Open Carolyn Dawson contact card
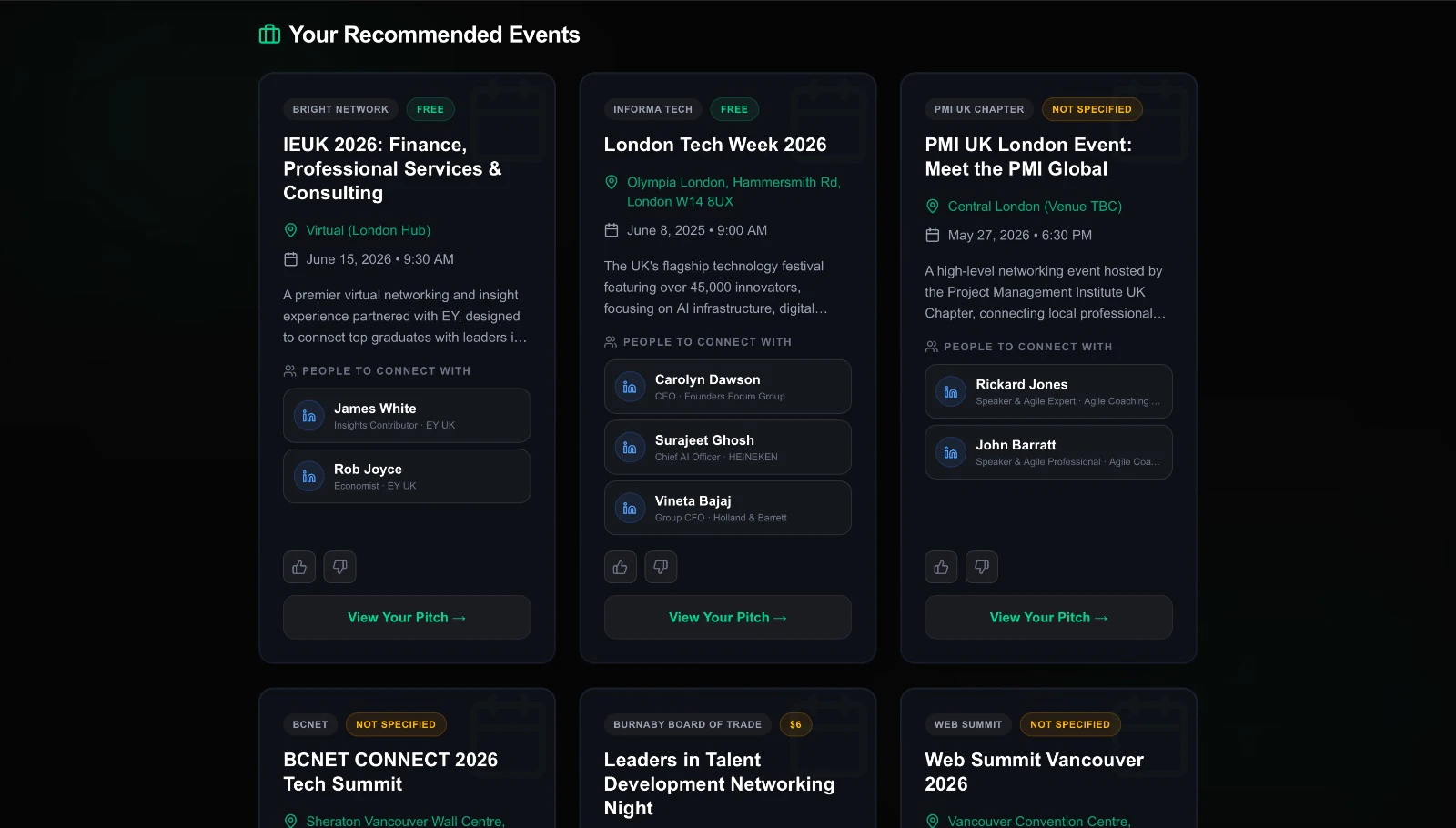The width and height of the screenshot is (1456, 828). point(728,387)
